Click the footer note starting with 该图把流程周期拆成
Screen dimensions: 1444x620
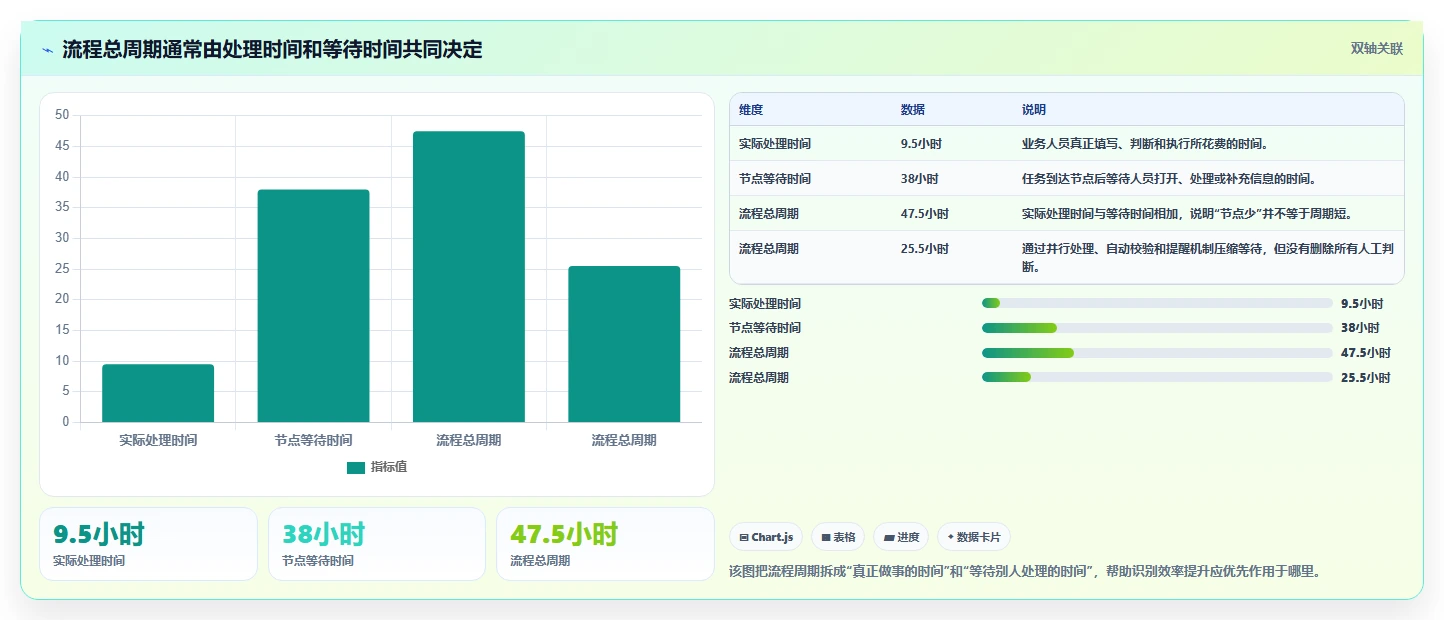[1026, 572]
